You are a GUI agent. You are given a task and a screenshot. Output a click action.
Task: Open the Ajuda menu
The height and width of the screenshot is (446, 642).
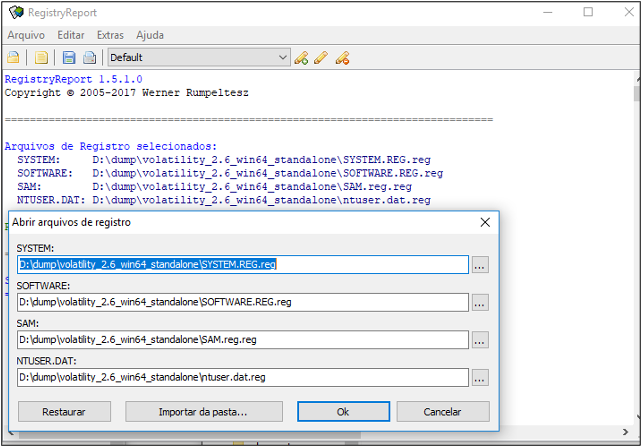pos(150,35)
